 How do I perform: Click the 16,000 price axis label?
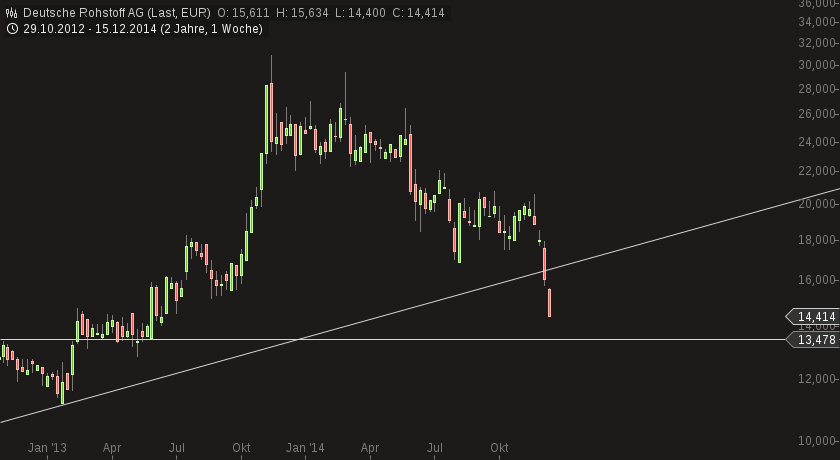[817, 280]
